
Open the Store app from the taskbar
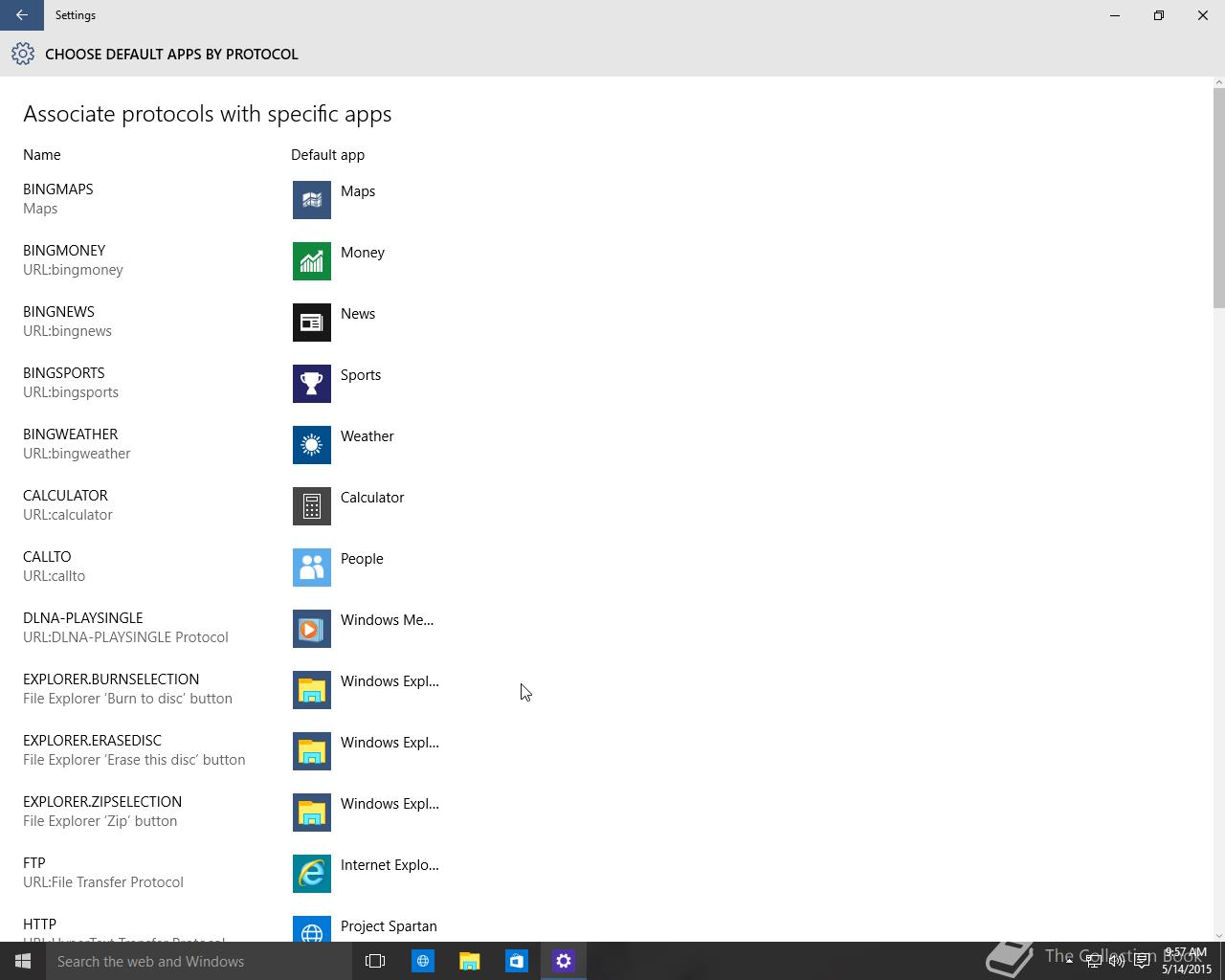[516, 961]
